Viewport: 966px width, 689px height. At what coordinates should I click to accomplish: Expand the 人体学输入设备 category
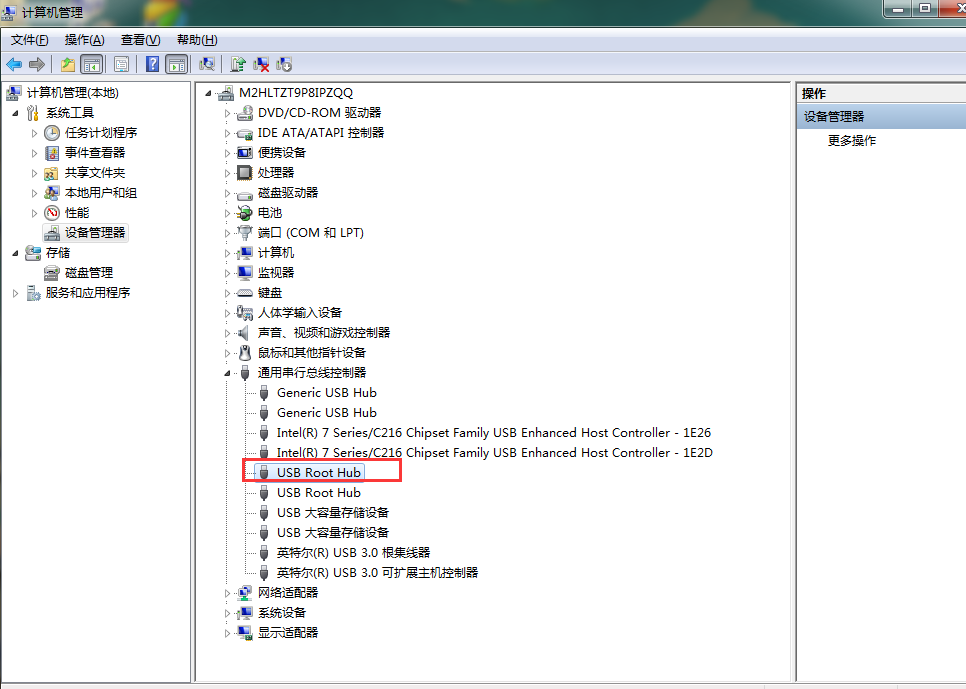pos(227,313)
